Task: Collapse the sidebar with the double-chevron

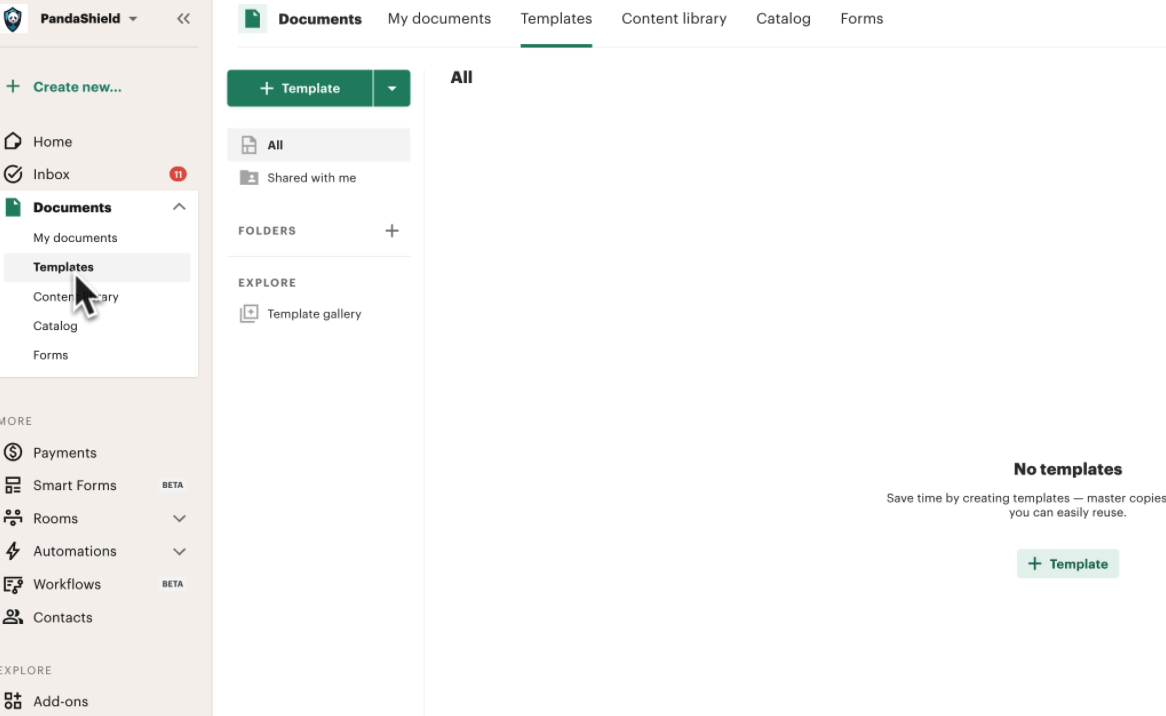Action: pyautogui.click(x=183, y=18)
